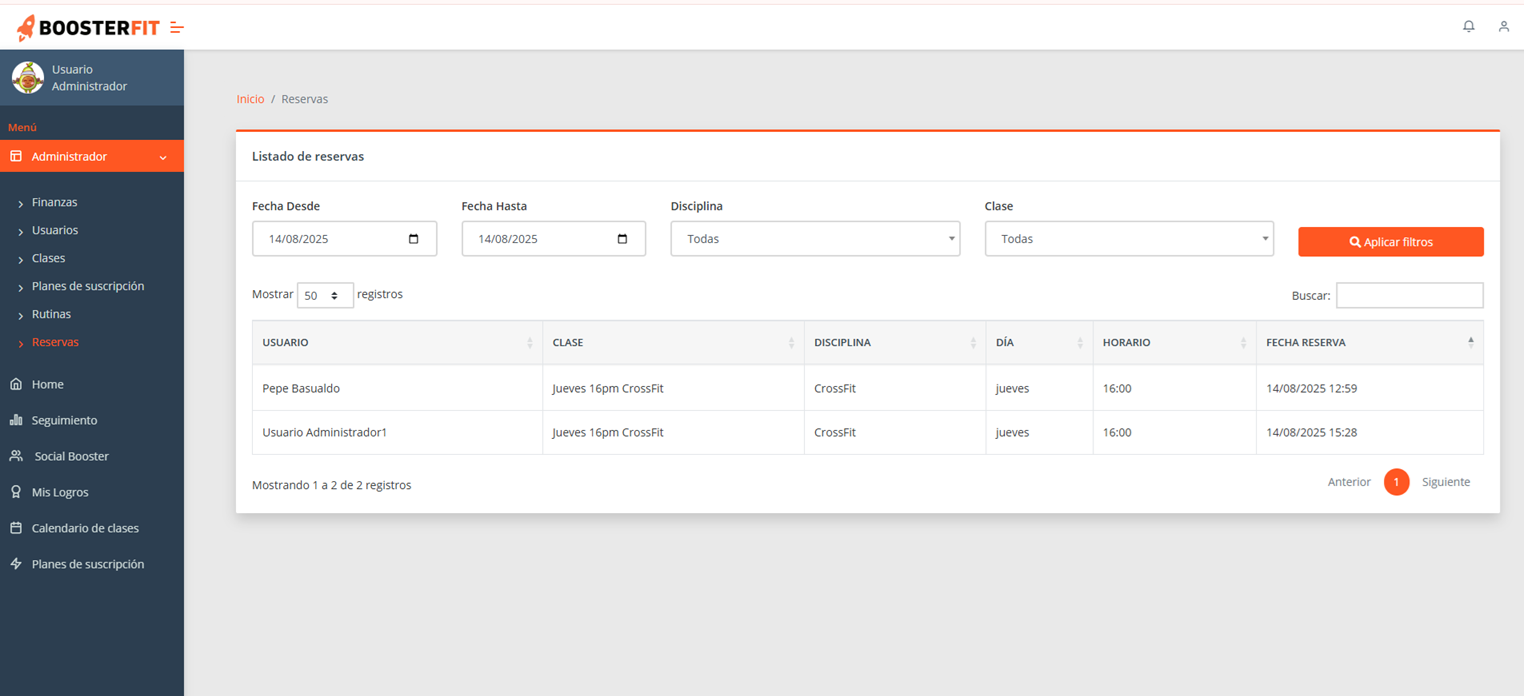Open Calendario de clases label
The image size is (1524, 696).
(85, 528)
